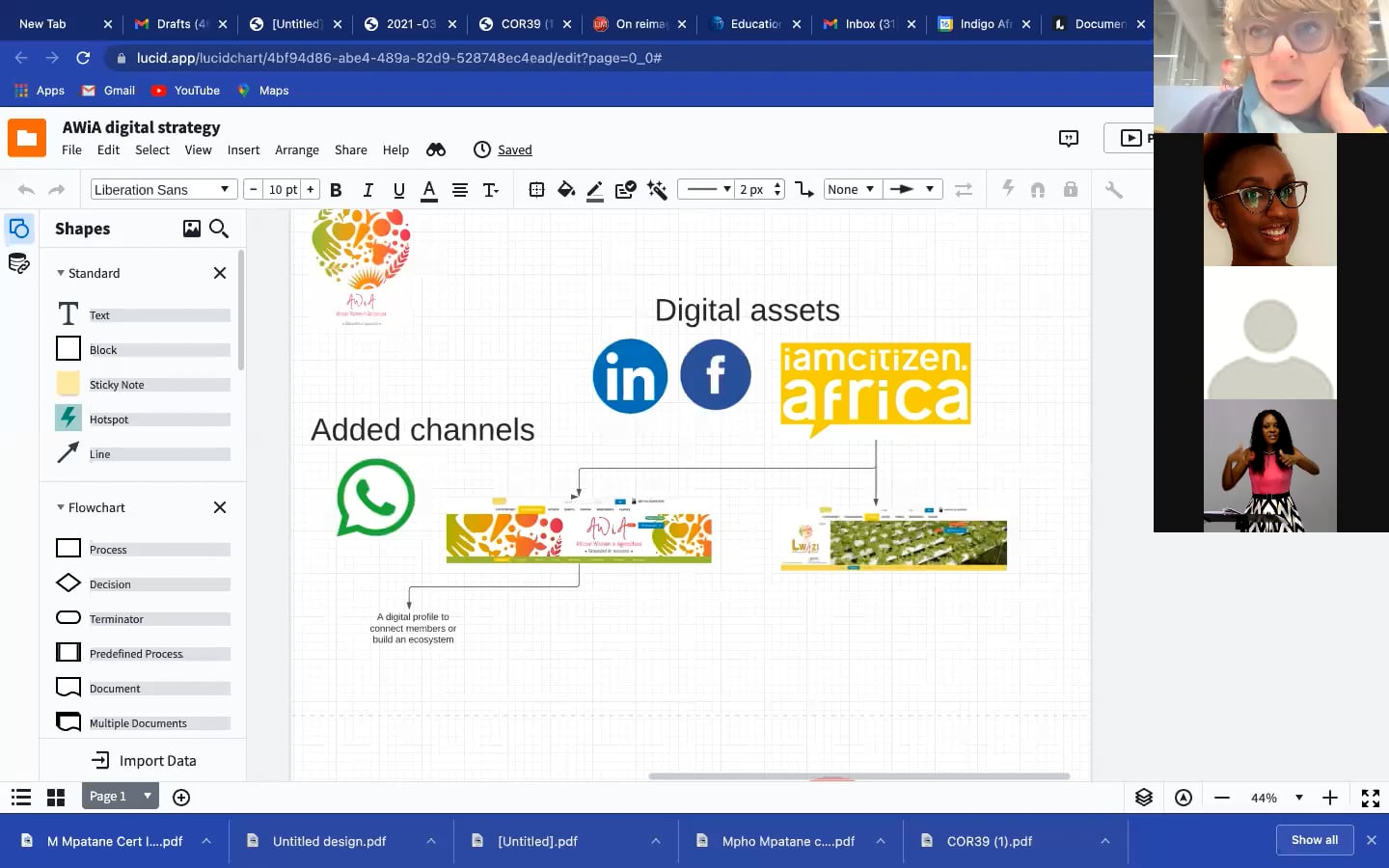Select the Decision flowchart shape
This screenshot has width=1389, height=868.
pyautogui.click(x=143, y=583)
